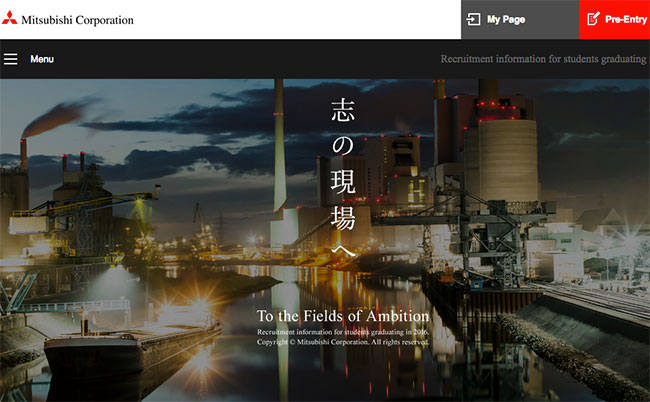Open the red Pre-Entry button
650x402 pixels.
point(614,19)
